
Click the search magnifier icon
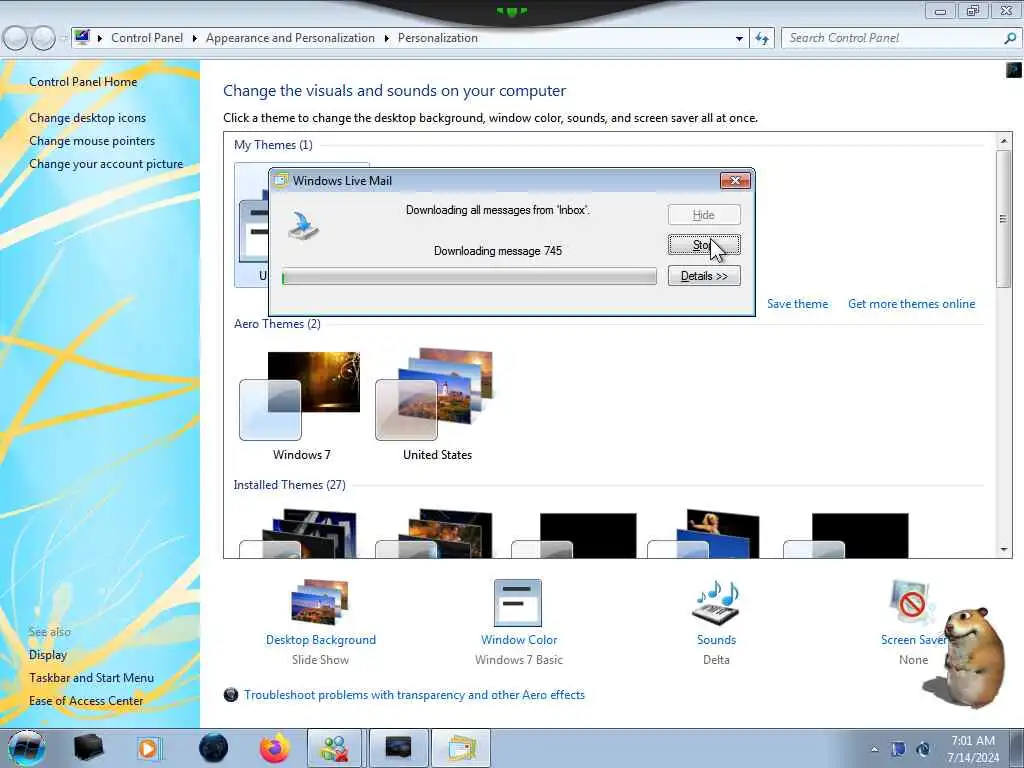click(x=1010, y=38)
